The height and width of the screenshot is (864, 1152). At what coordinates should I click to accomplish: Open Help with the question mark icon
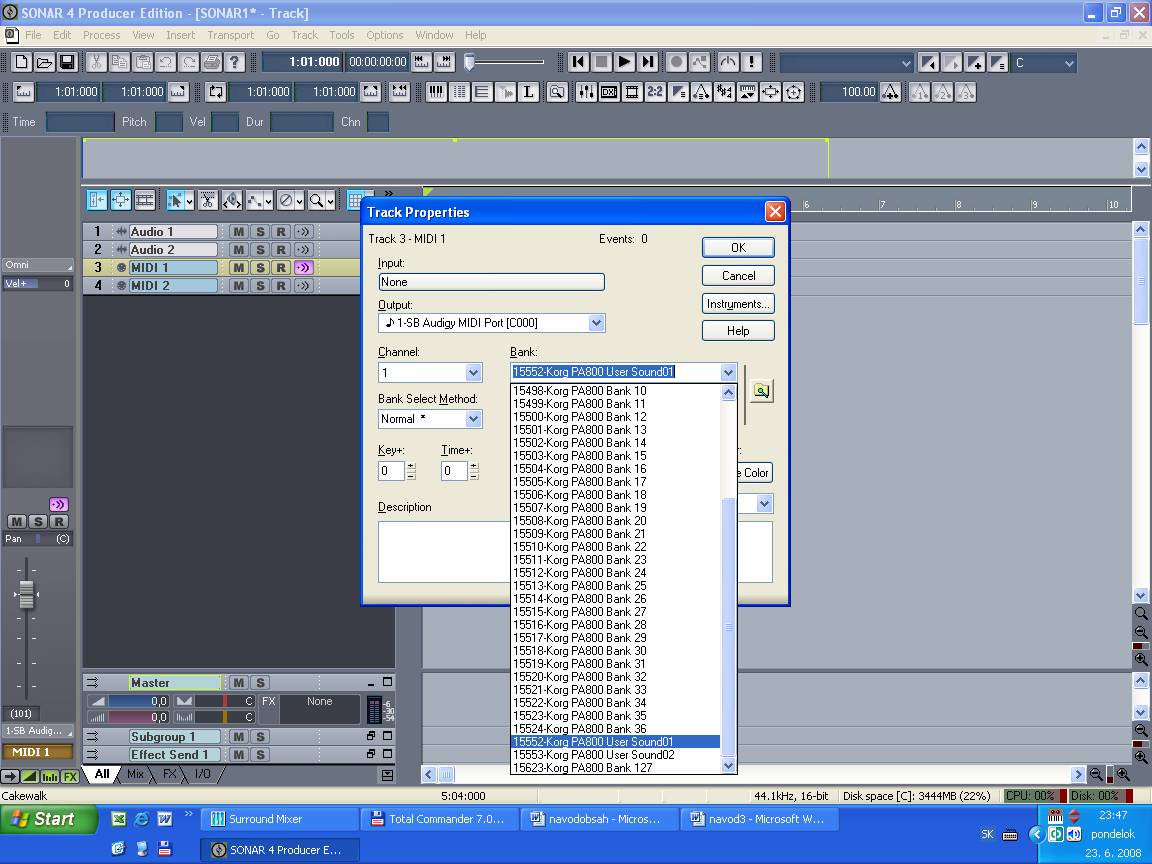[x=234, y=62]
